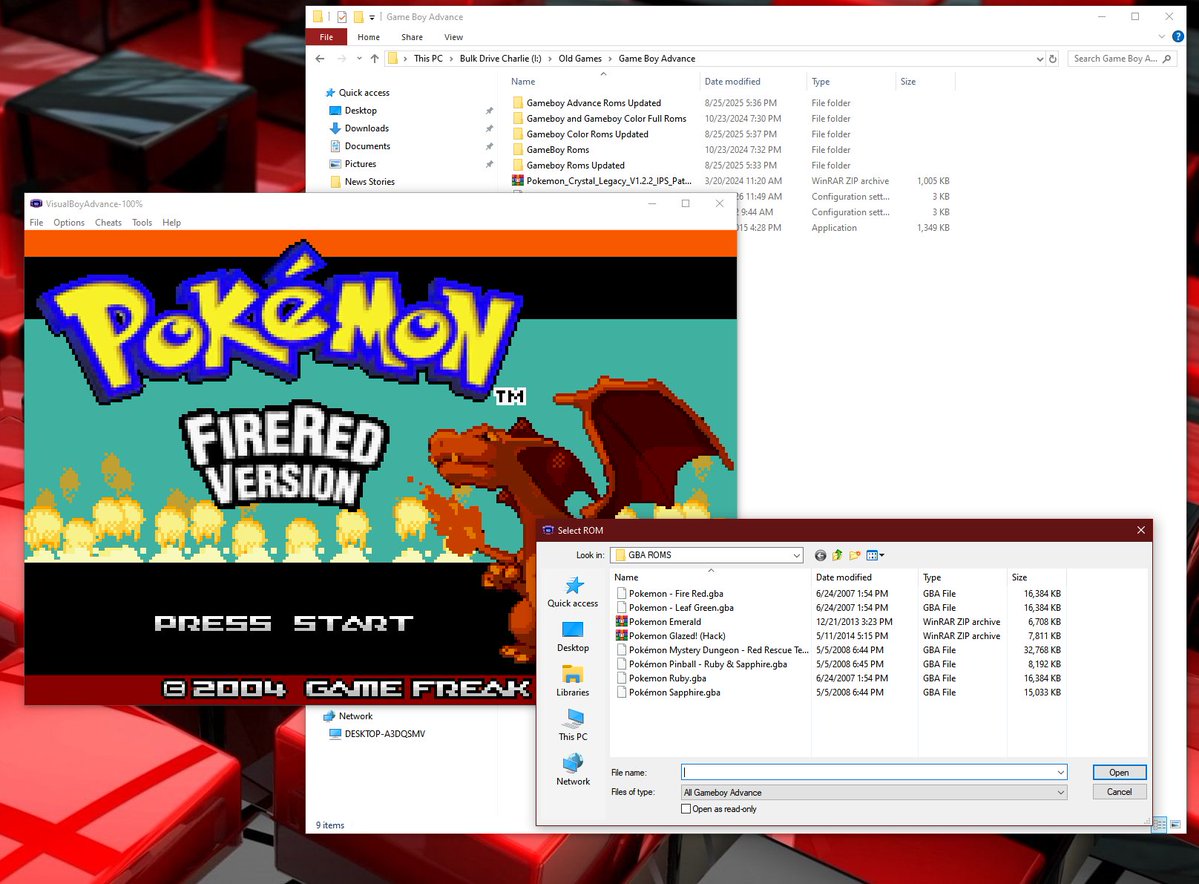
Task: Select Desktop in the Select ROM sidebar
Action: tap(572, 640)
